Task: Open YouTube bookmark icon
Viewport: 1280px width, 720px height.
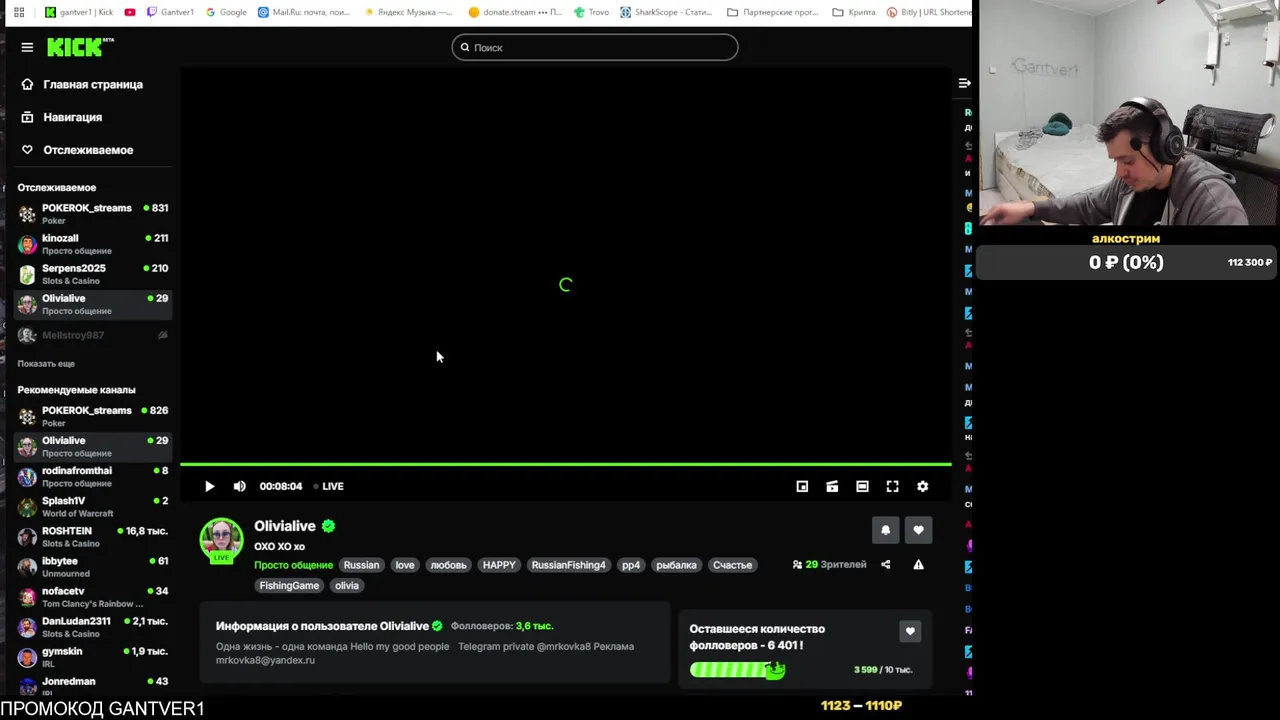Action: click(x=130, y=12)
